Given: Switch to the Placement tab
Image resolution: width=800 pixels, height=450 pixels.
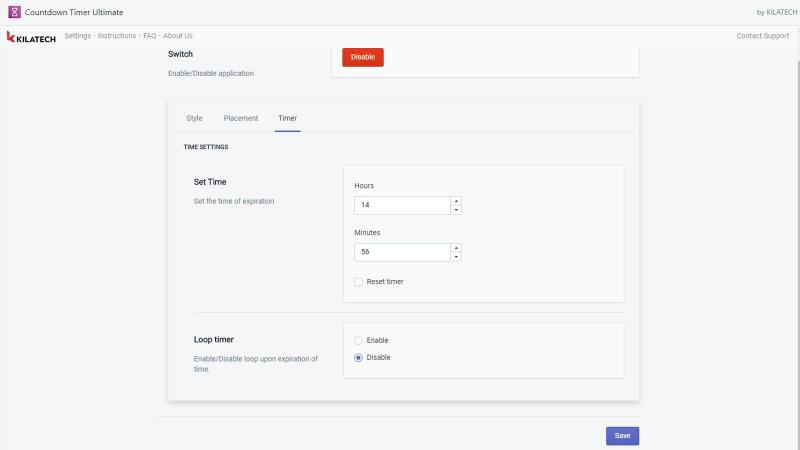Looking at the screenshot, I should click(241, 118).
